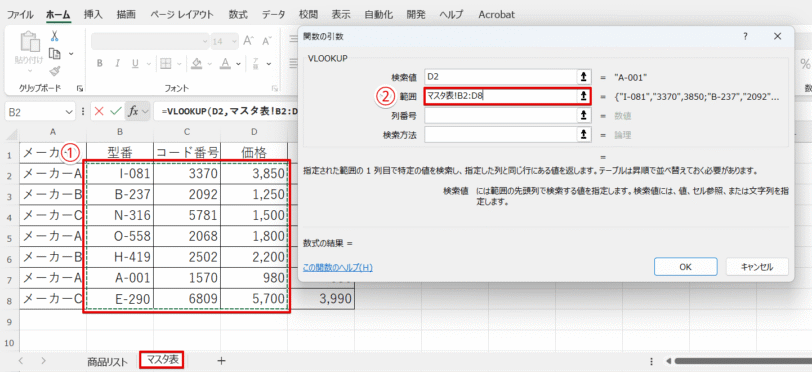Select row 9 header
Image resolution: width=812 pixels, height=372 pixels.
pos(9,322)
